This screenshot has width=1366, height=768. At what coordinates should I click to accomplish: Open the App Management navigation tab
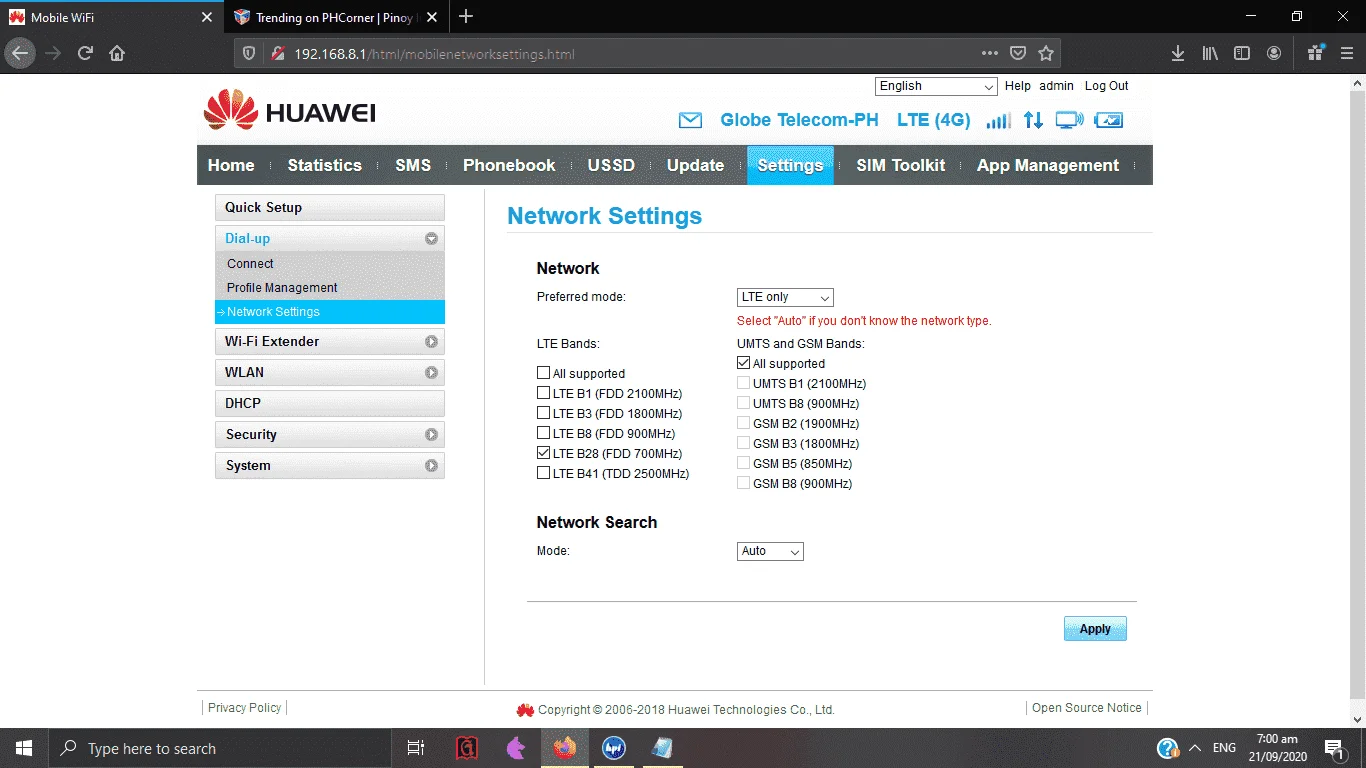coord(1048,165)
